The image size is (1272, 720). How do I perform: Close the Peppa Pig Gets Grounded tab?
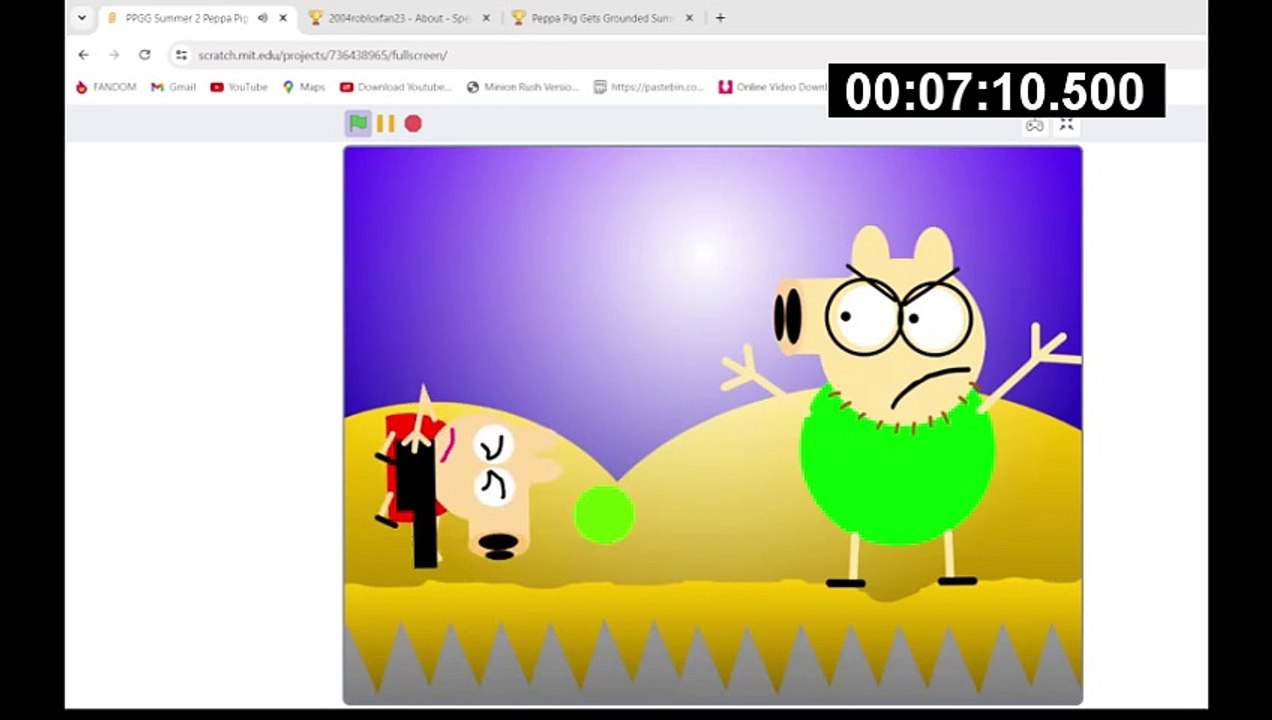click(x=689, y=18)
